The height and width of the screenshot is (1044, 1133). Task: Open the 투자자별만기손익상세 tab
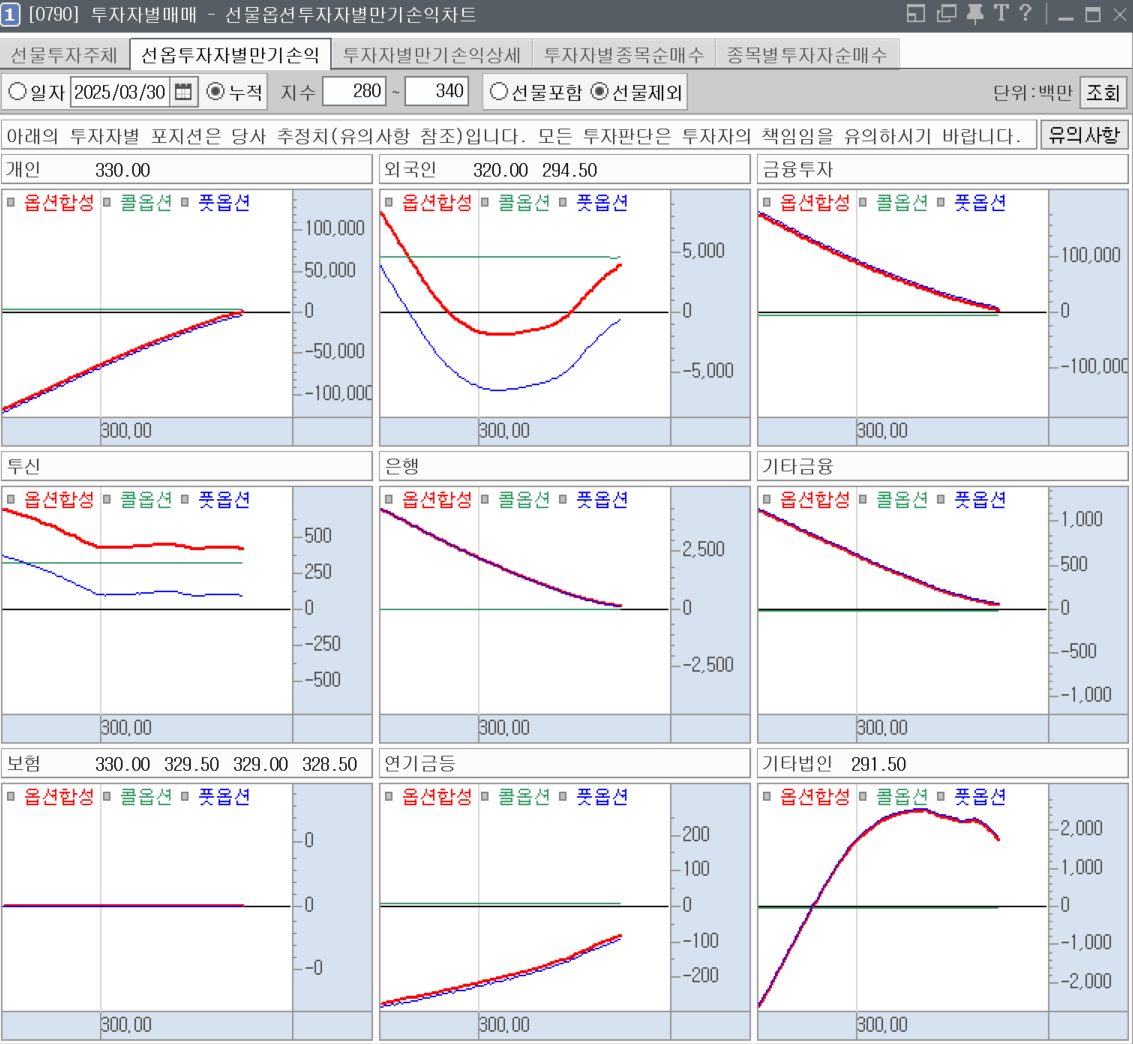pyautogui.click(x=431, y=55)
